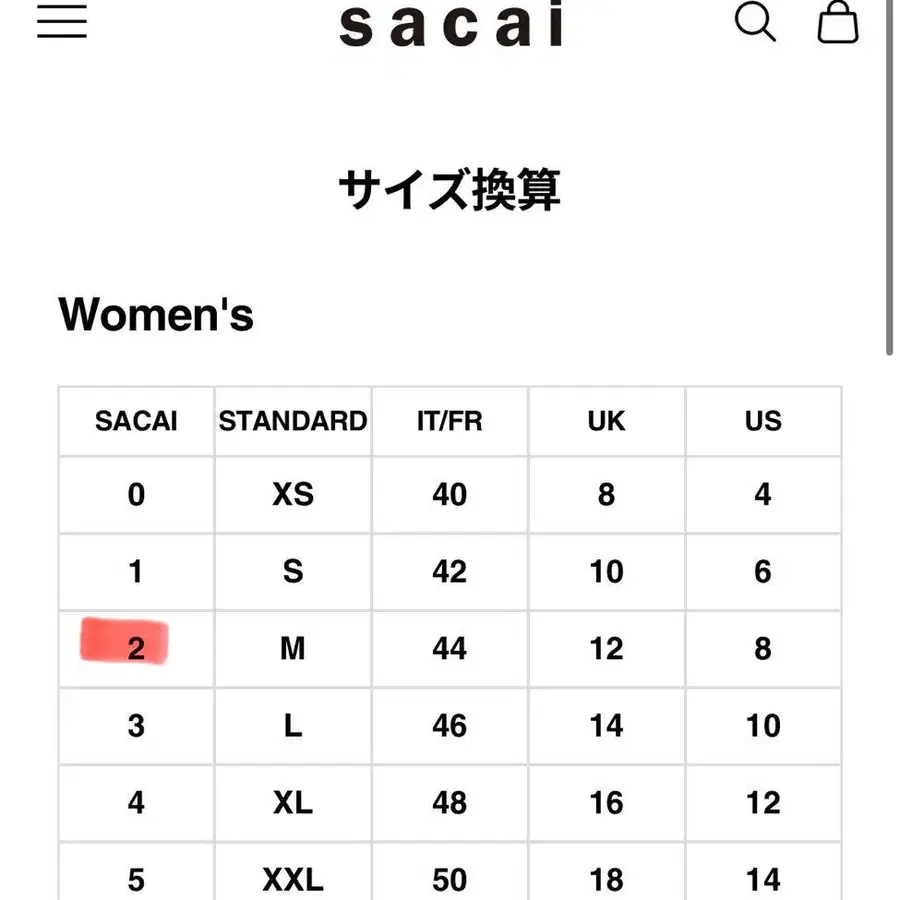Screen dimensions: 900x900
Task: Click the IT/FR 40 cell
Action: pyautogui.click(x=450, y=494)
